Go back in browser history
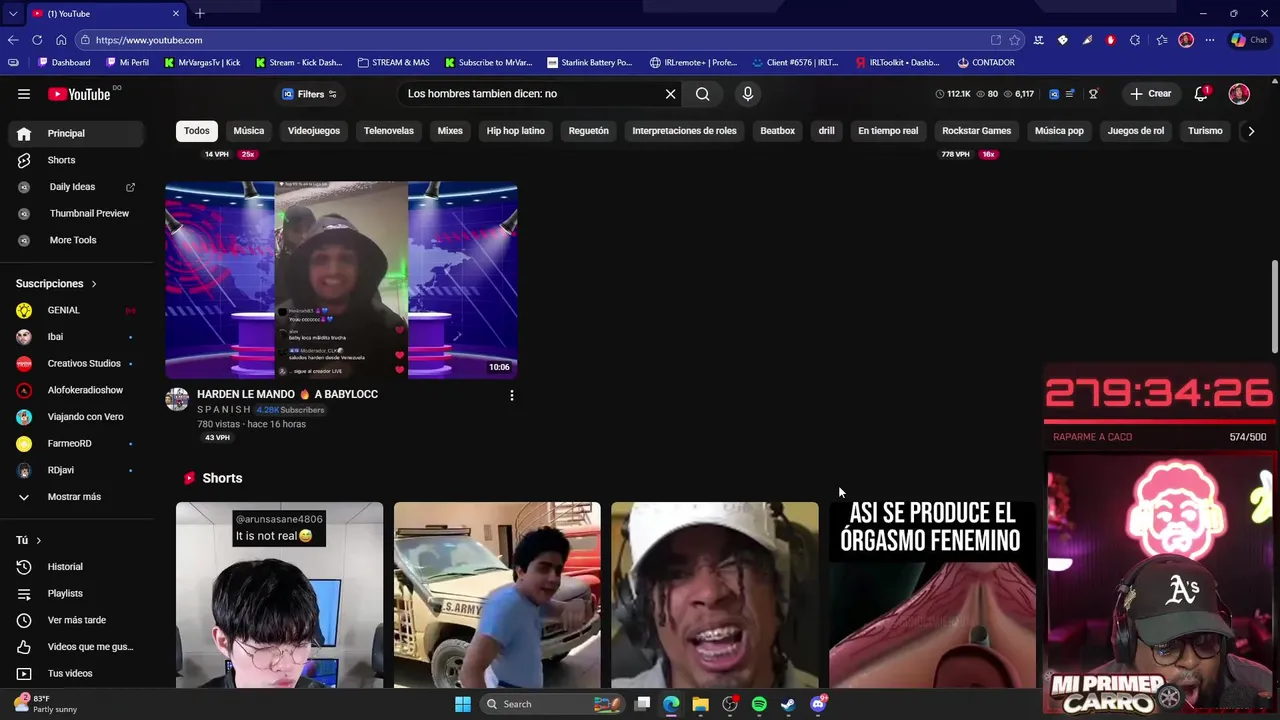 (x=13, y=40)
